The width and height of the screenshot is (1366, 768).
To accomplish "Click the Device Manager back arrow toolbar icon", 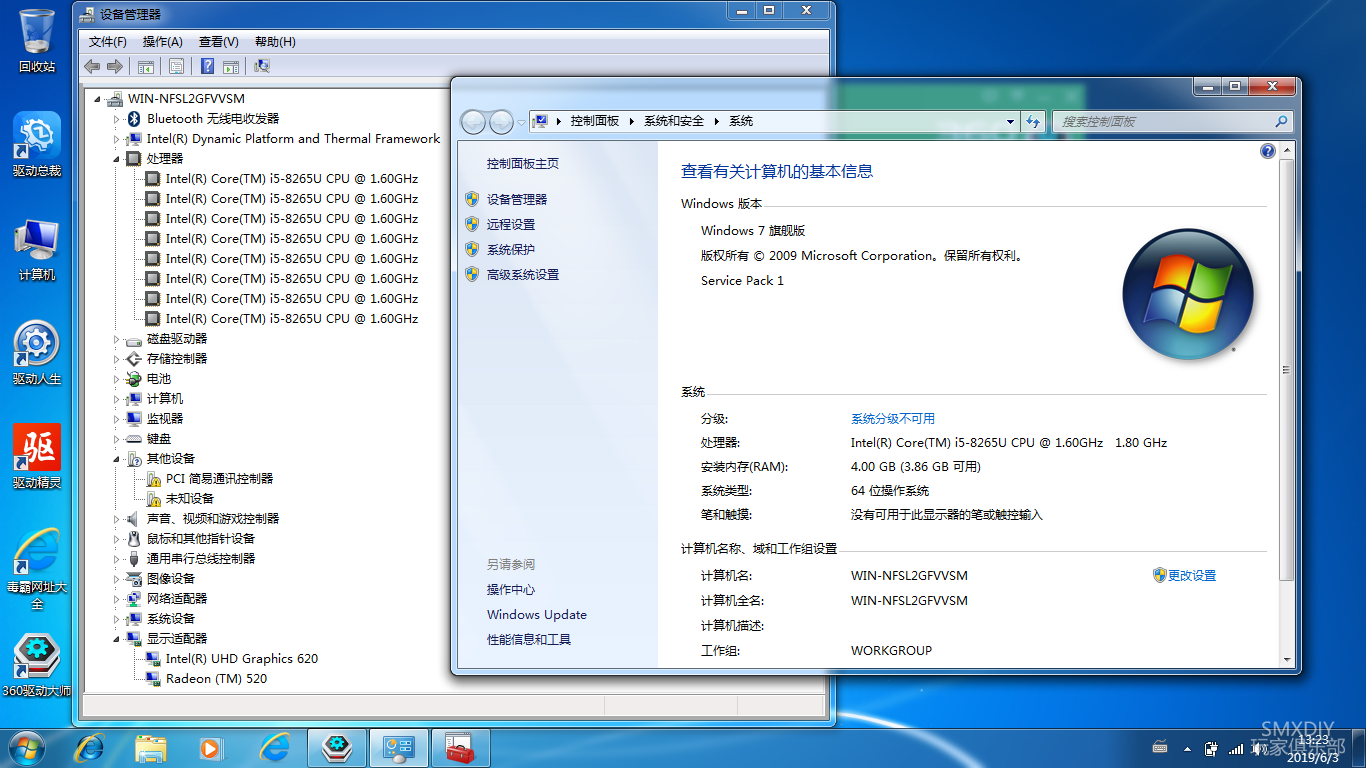I will coord(92,66).
